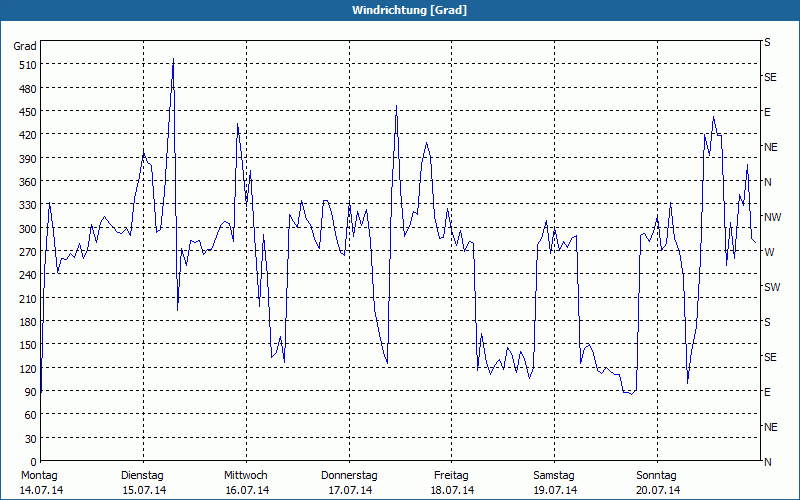Click the y-axis value 60
The width and height of the screenshot is (800, 500).
pyautogui.click(x=31, y=415)
